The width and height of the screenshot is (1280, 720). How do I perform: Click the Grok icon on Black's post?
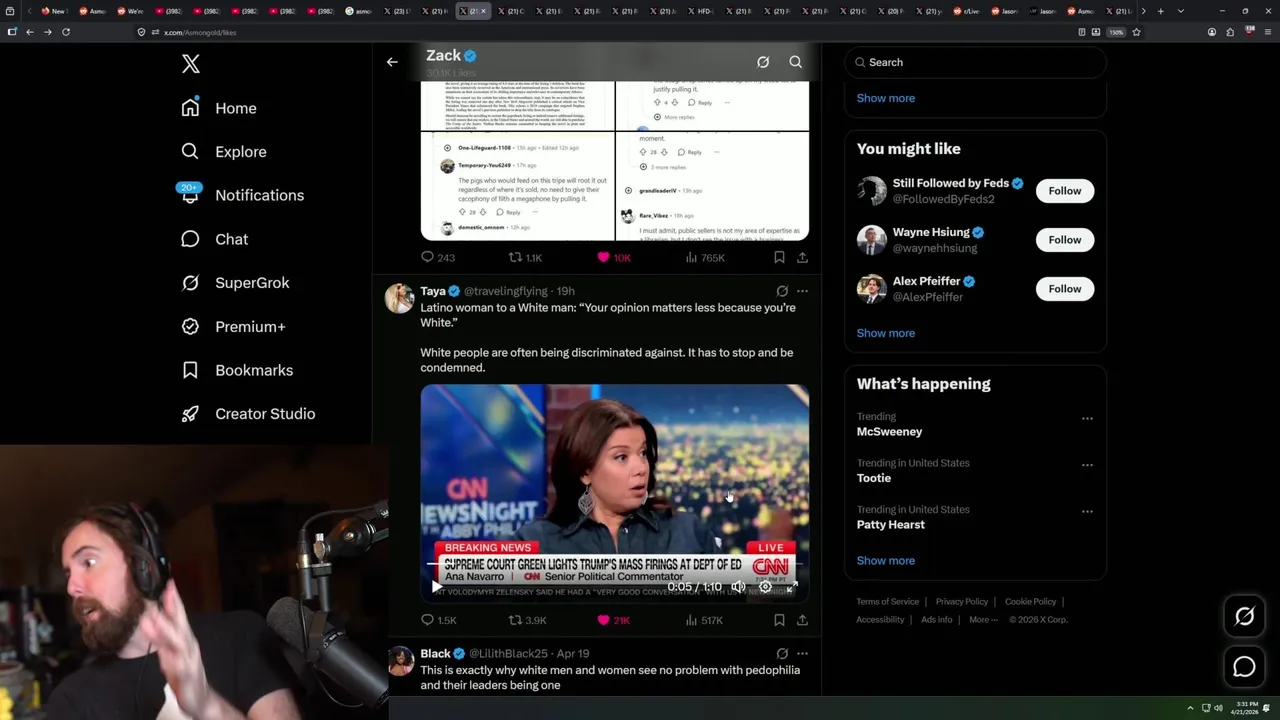(782, 654)
